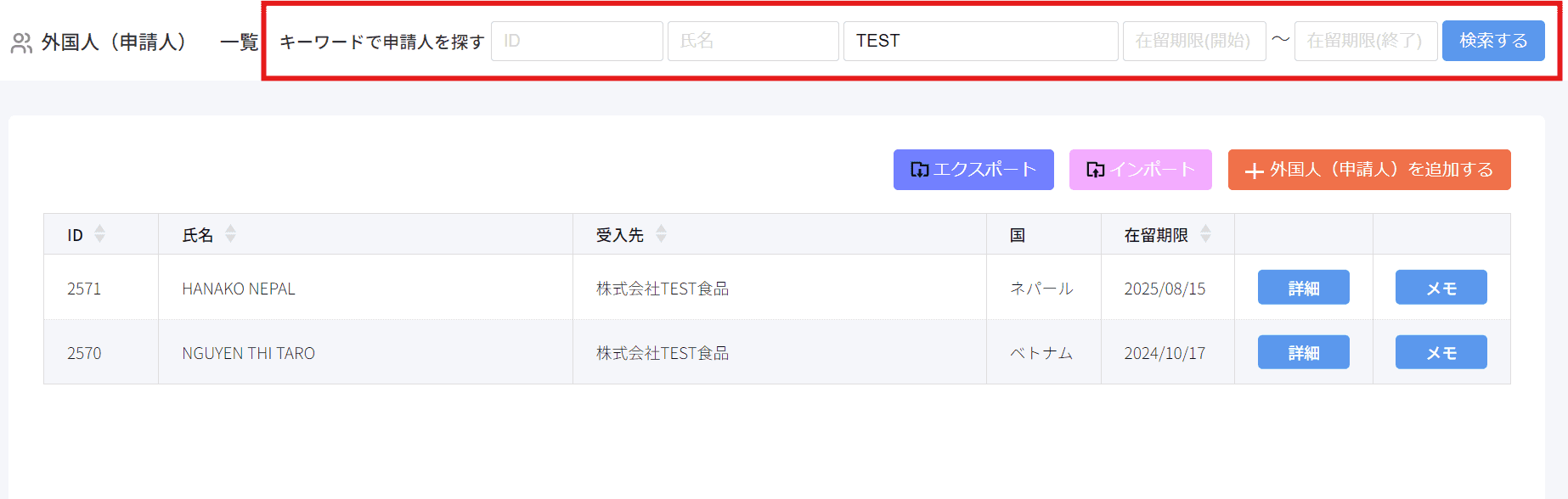
Task: Focus the 氏名 search field
Action: coord(753,41)
